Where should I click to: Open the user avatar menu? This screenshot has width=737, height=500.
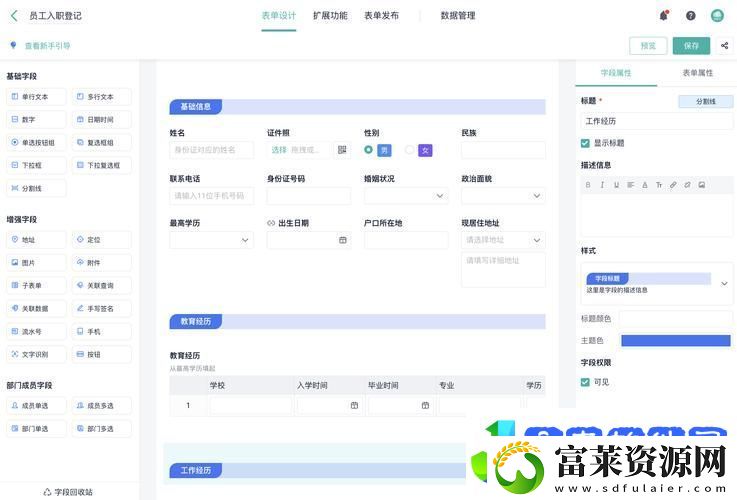(717, 16)
